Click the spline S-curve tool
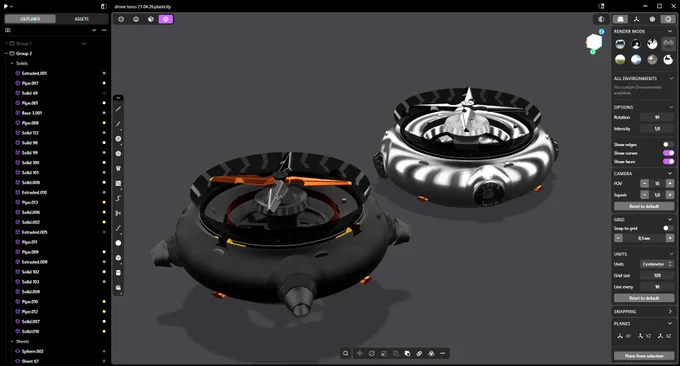 click(x=118, y=198)
